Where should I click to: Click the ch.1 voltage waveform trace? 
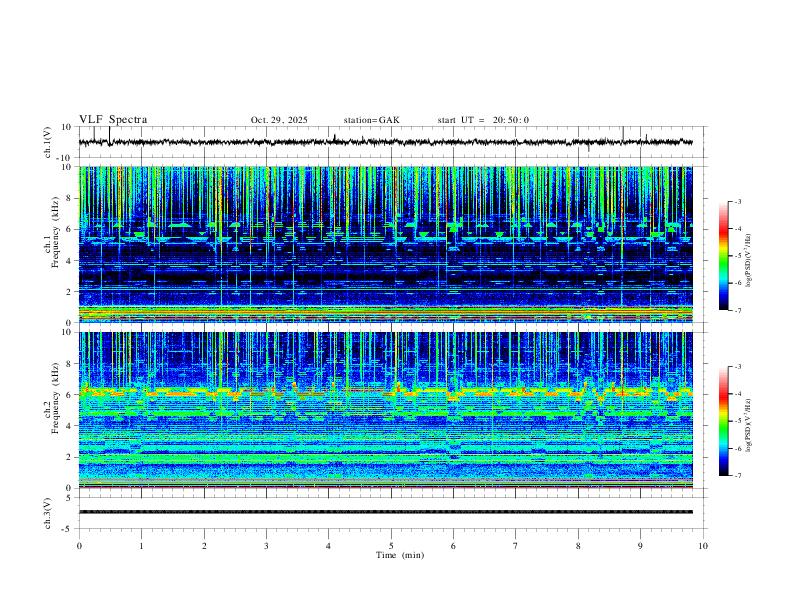[386, 142]
